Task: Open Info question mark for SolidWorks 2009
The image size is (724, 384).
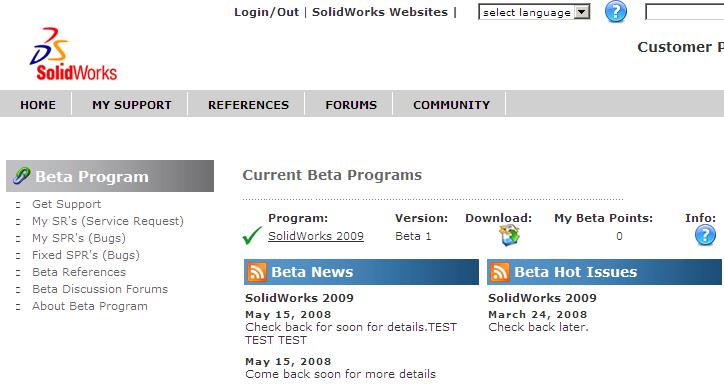Action: (705, 235)
